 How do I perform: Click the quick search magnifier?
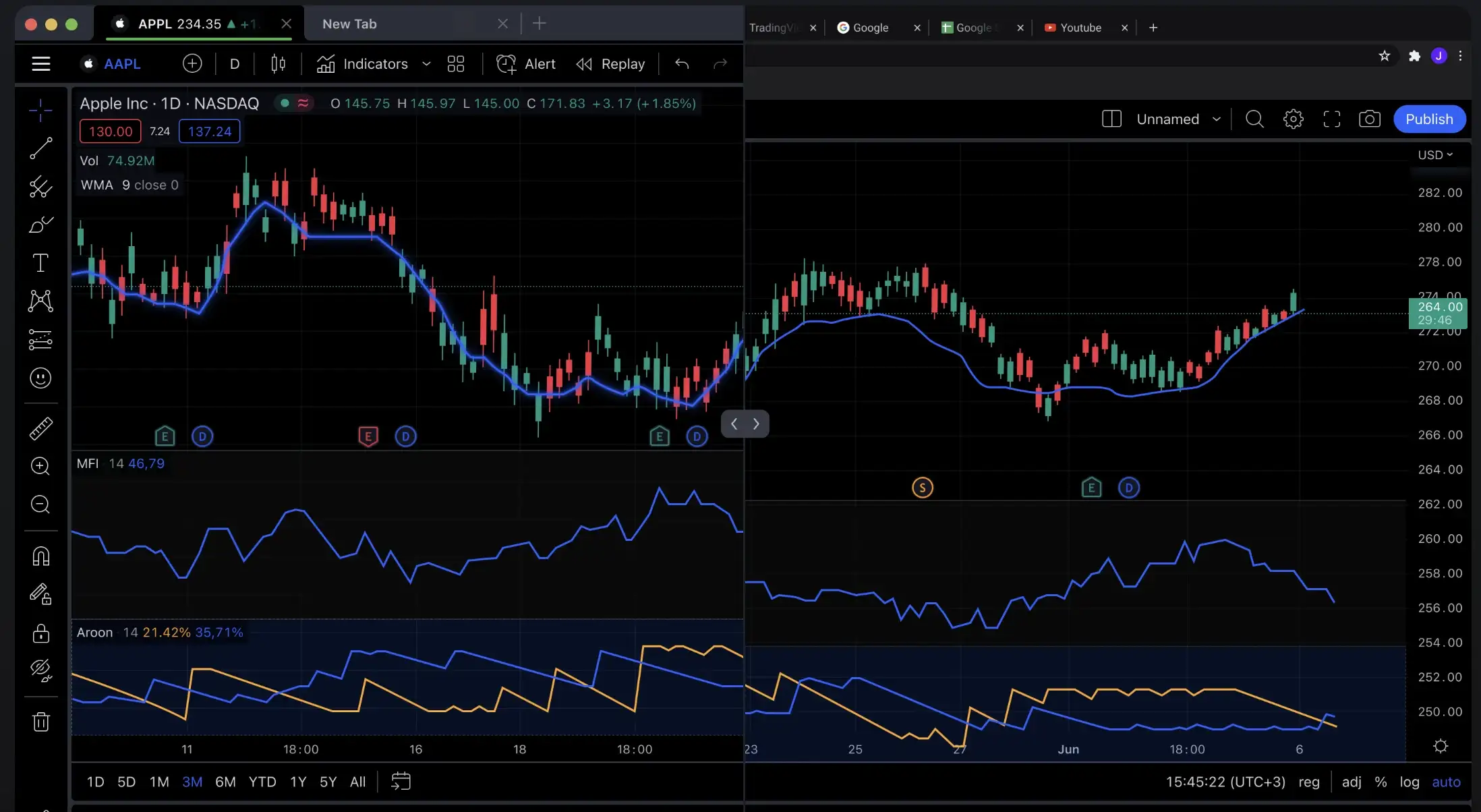click(x=1254, y=119)
